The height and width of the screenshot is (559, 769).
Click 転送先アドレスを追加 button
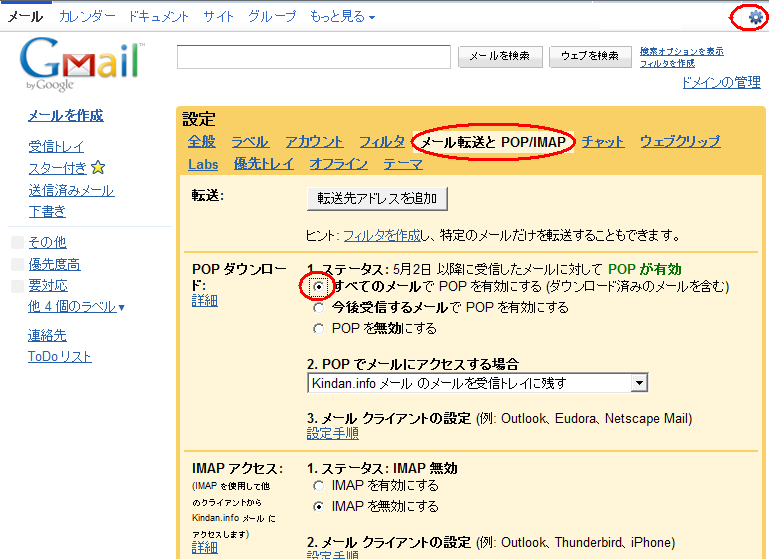[377, 199]
